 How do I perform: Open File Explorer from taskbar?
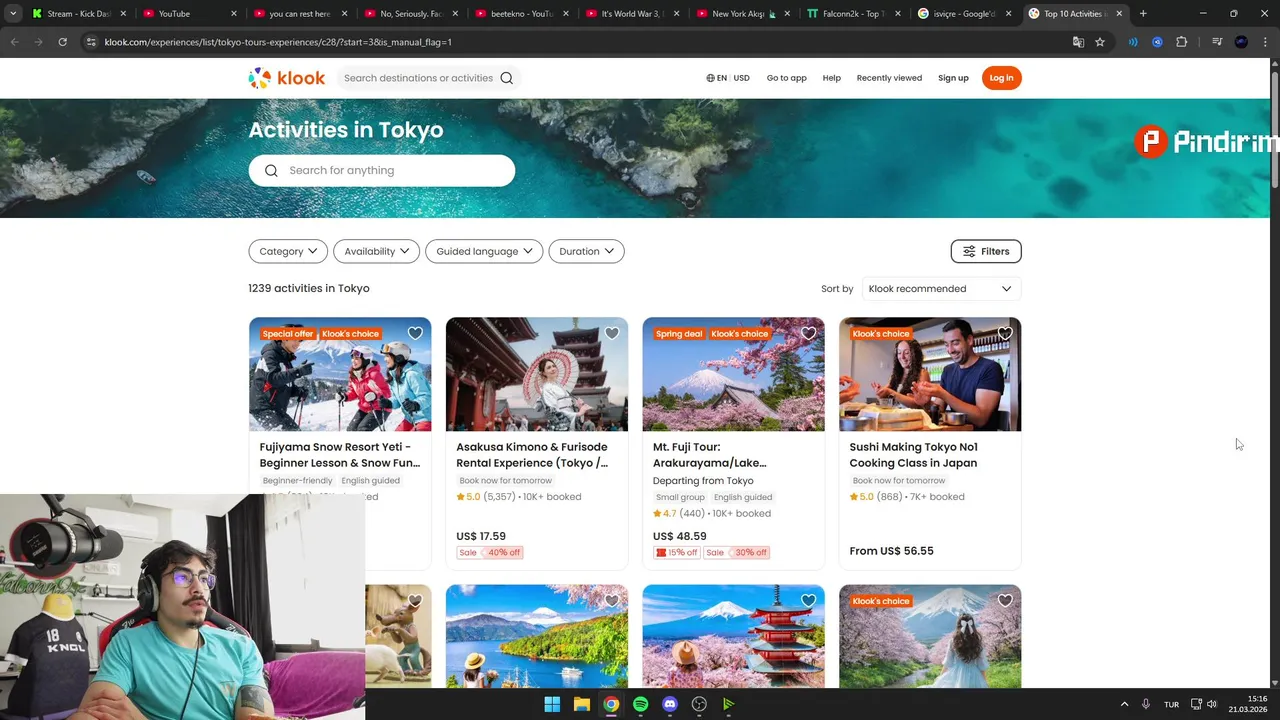click(581, 704)
